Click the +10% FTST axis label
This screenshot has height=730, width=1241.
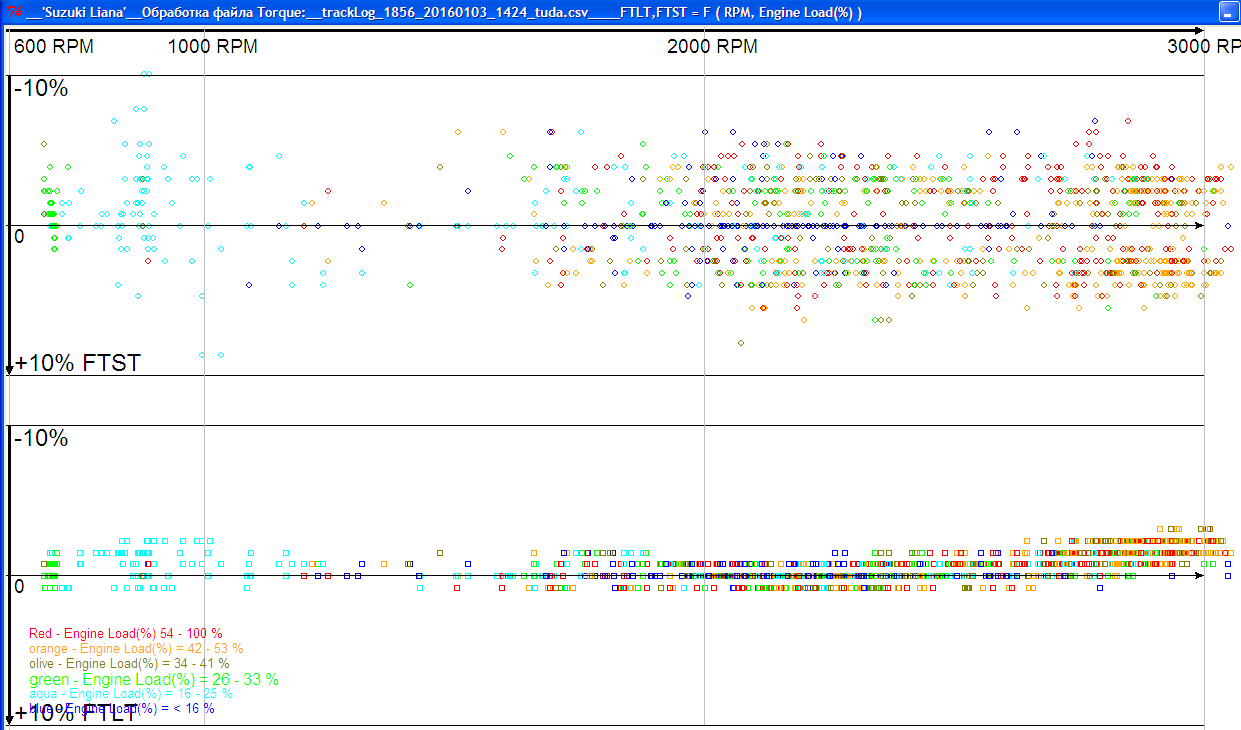[78, 362]
